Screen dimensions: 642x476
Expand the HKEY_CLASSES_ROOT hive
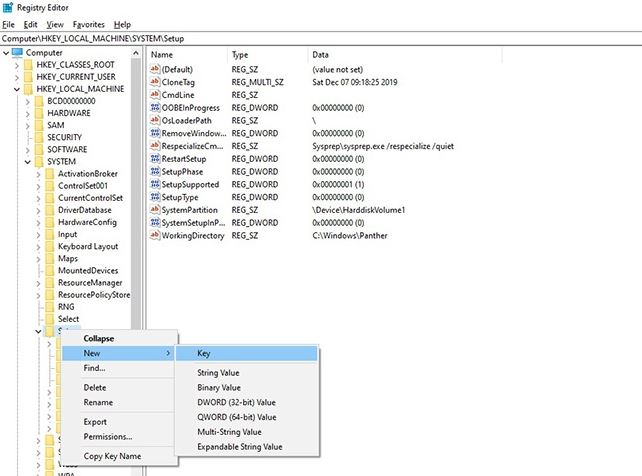[x=17, y=65]
